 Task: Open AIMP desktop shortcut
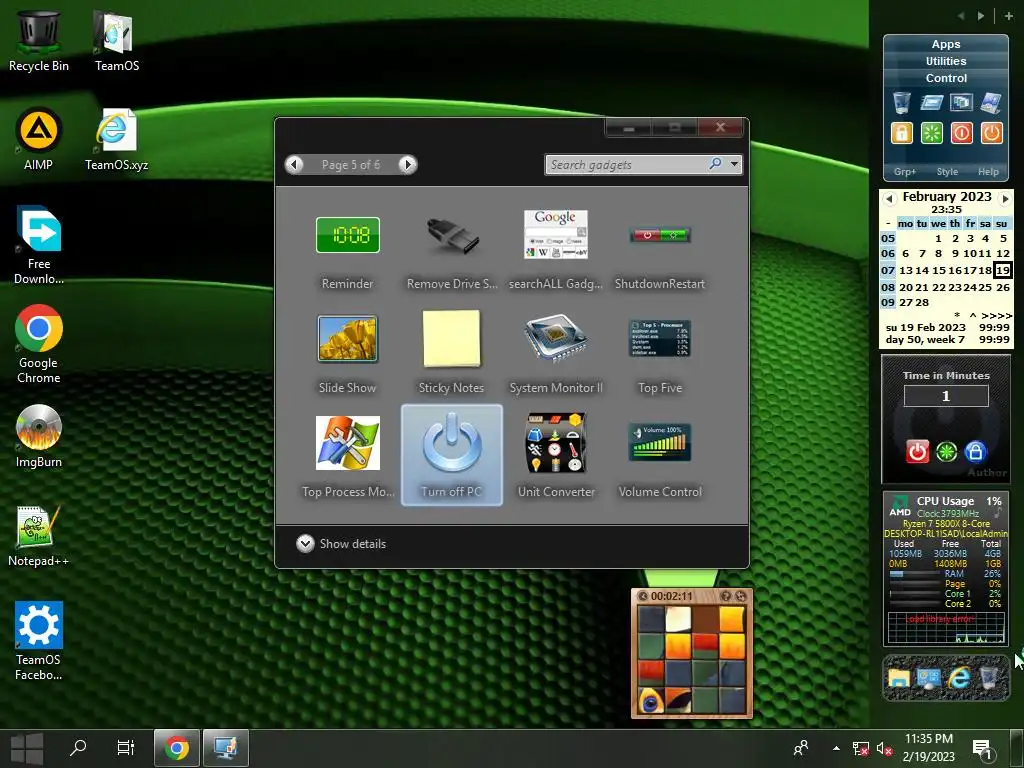point(39,139)
